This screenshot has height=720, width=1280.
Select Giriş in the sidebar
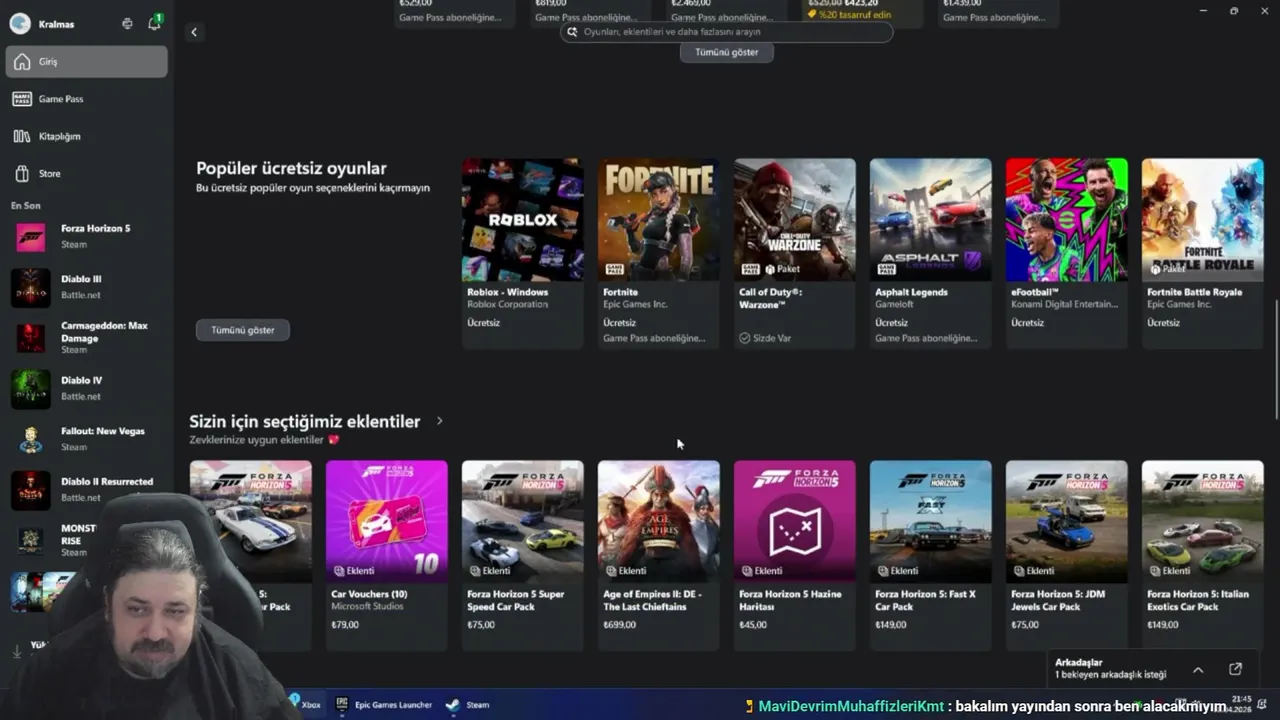point(87,62)
